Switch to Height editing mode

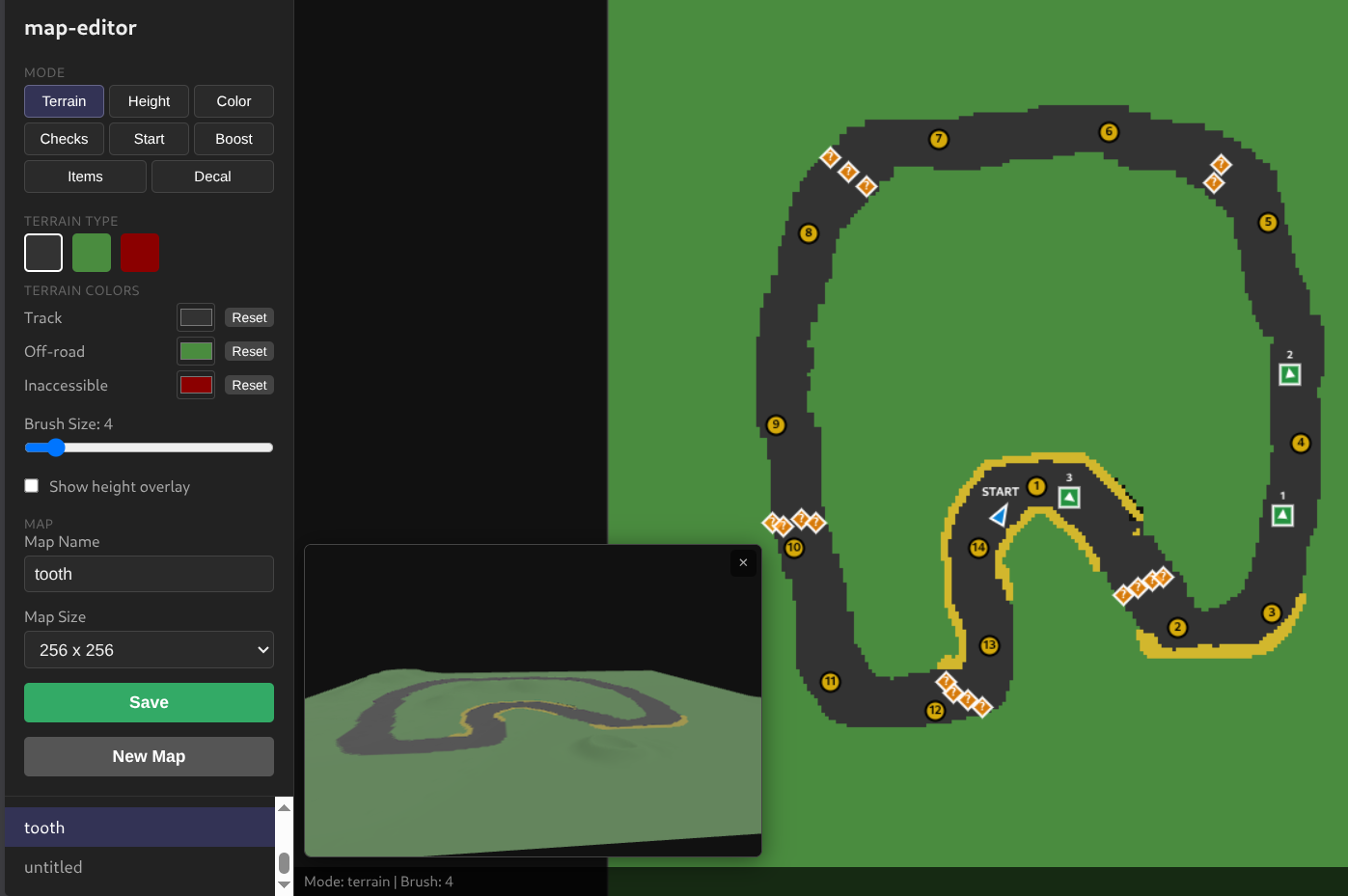click(149, 100)
